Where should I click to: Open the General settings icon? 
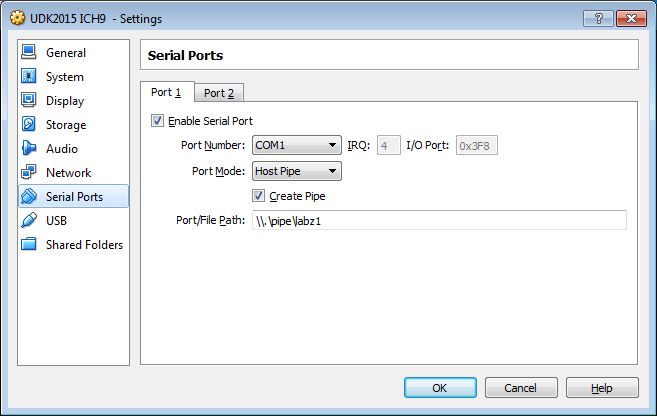click(x=28, y=52)
